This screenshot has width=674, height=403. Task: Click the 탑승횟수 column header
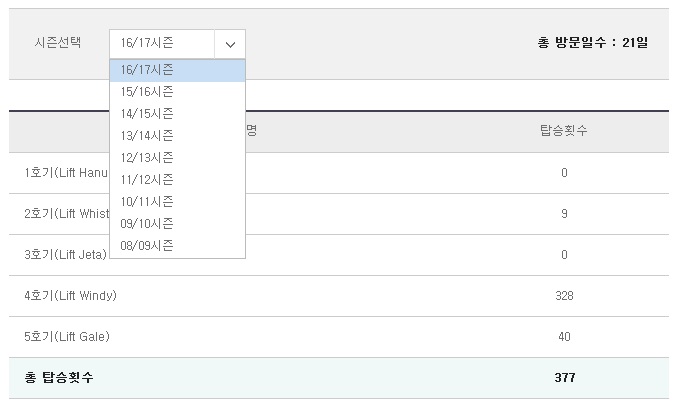coord(564,131)
